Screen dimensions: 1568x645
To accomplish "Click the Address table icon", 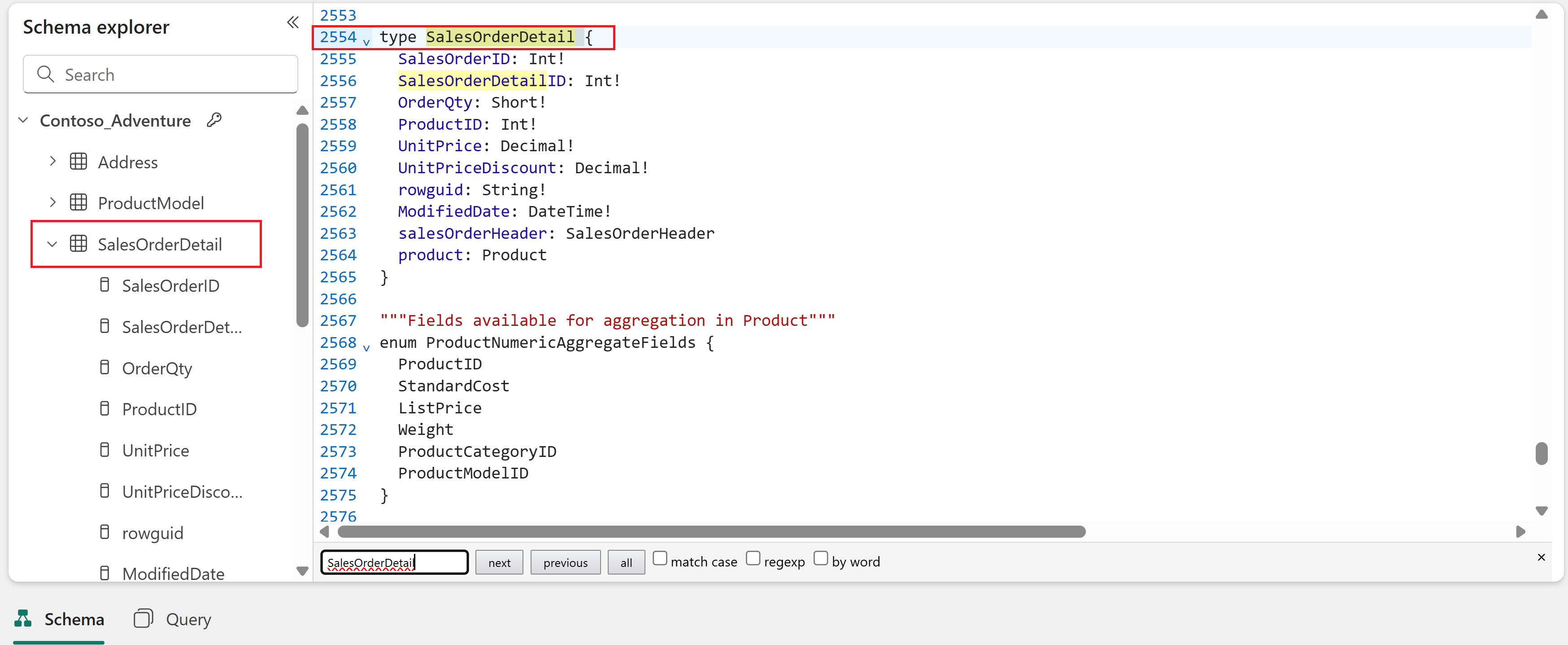I will pos(78,162).
